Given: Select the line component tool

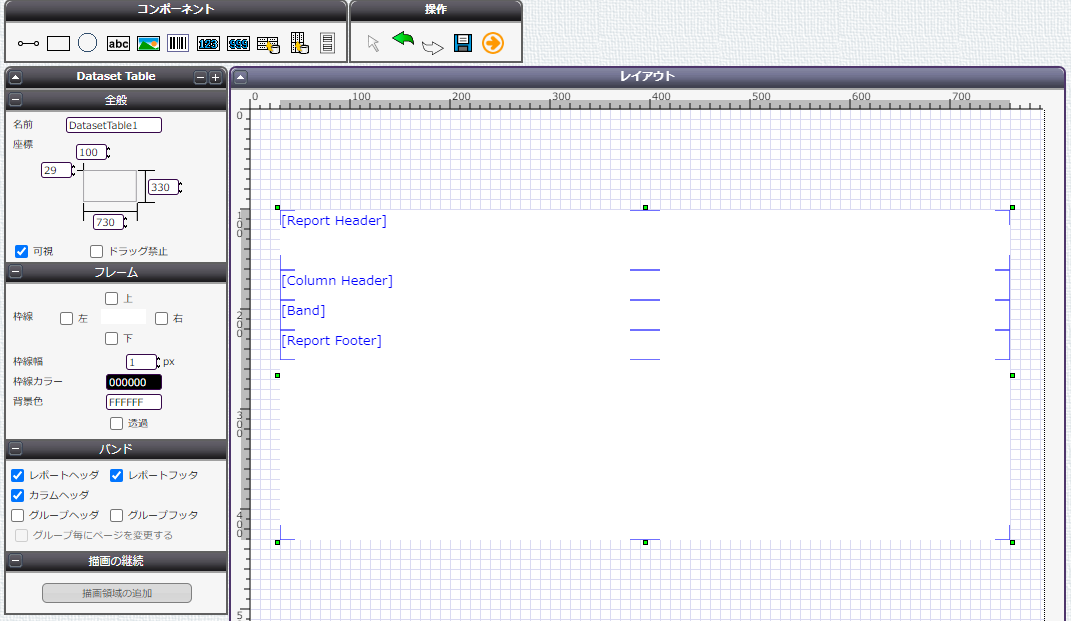Looking at the screenshot, I should click(28, 43).
